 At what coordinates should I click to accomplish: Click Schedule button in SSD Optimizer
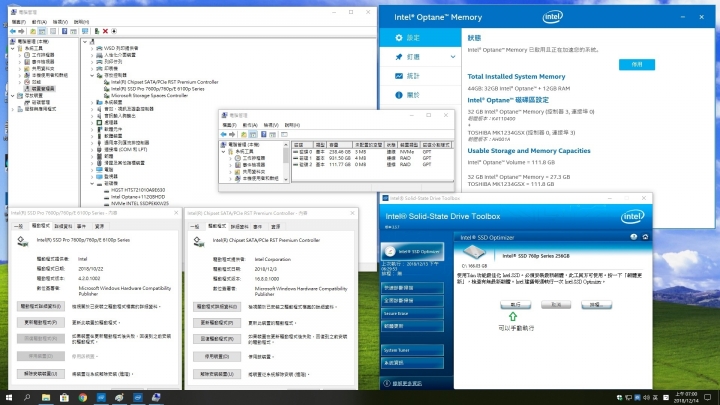pyautogui.click(x=596, y=304)
